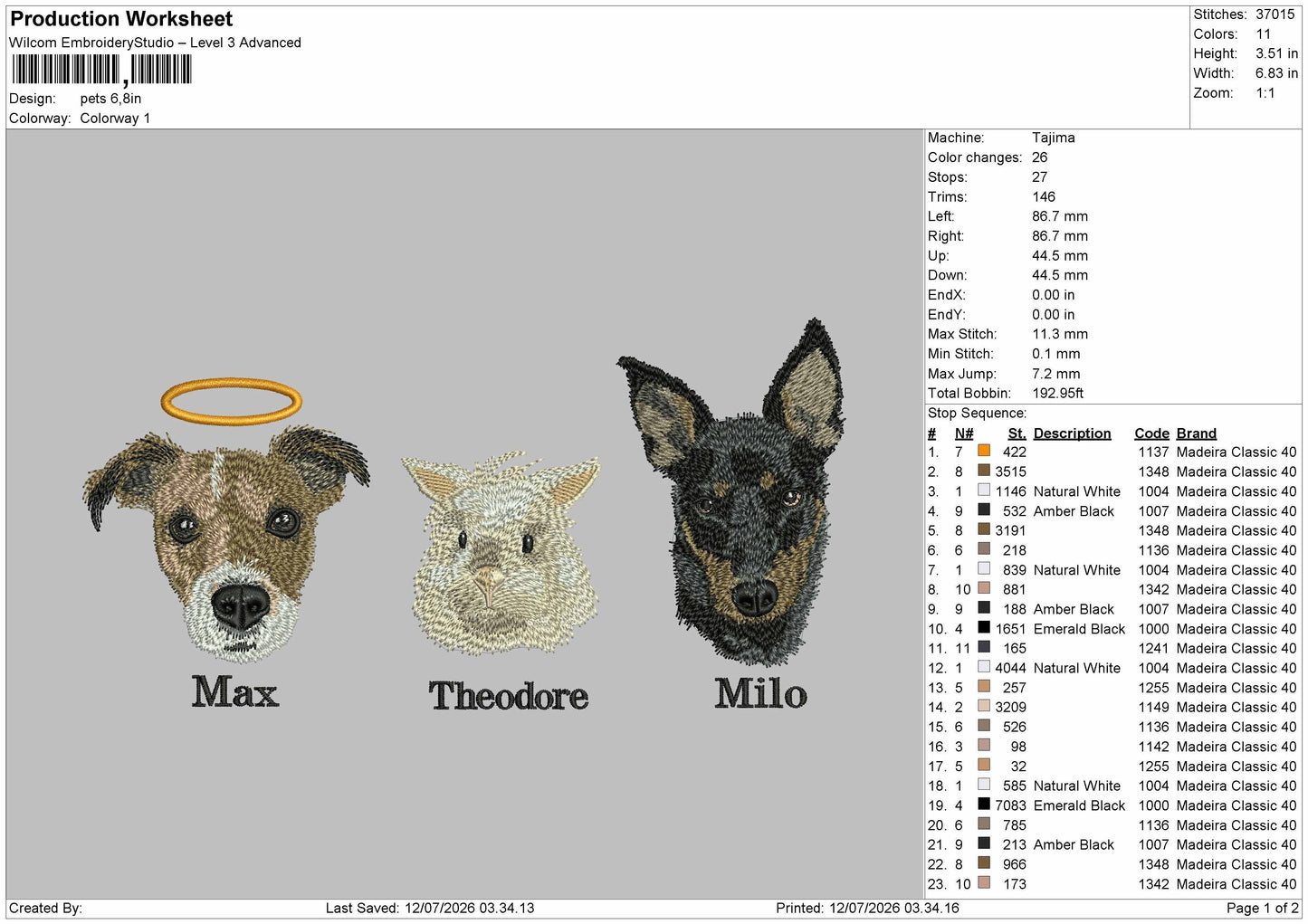Click the "N#" column header
The width and height of the screenshot is (1308, 924).
point(964,433)
